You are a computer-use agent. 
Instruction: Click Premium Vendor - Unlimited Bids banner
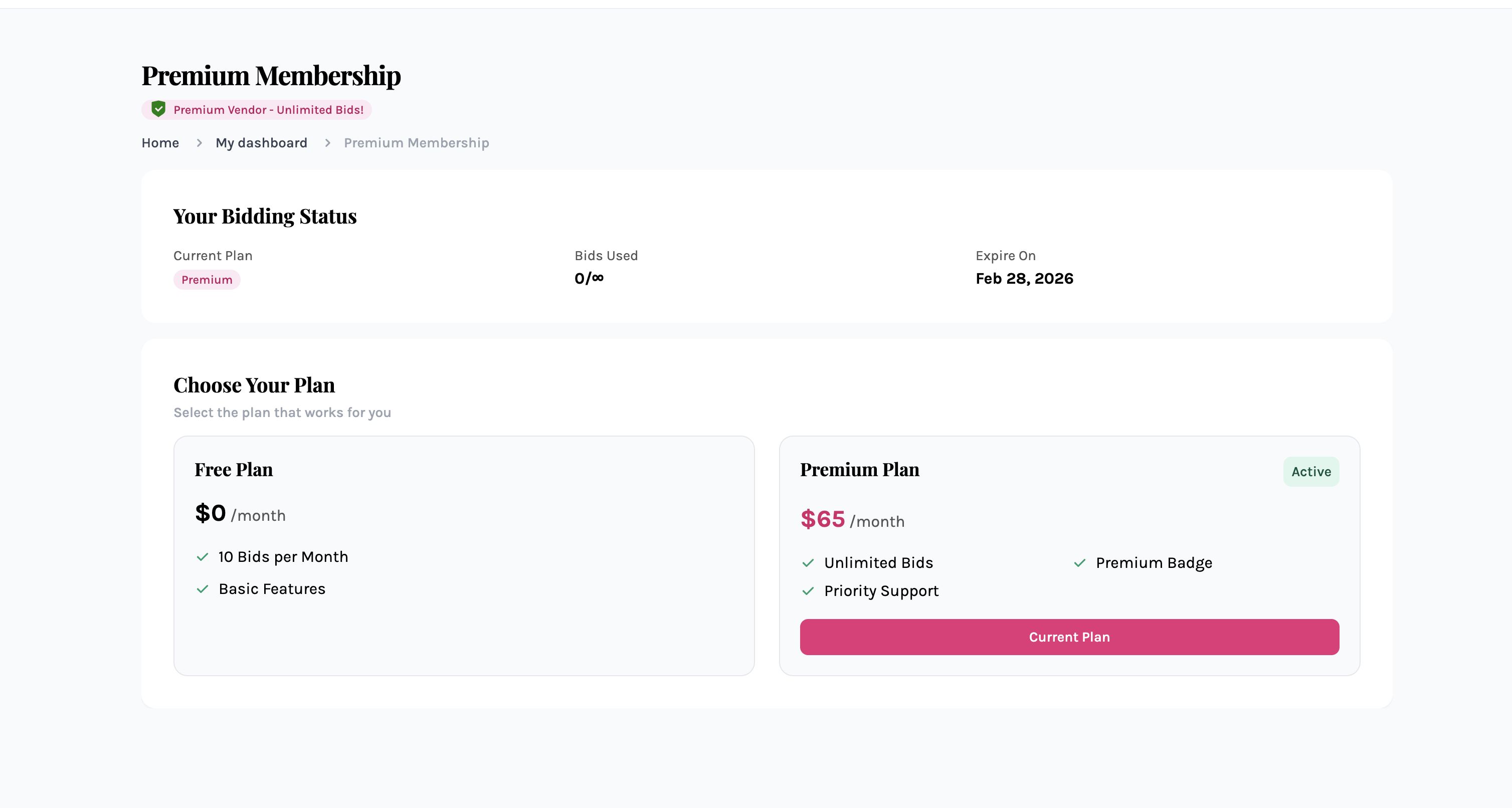[268, 110]
